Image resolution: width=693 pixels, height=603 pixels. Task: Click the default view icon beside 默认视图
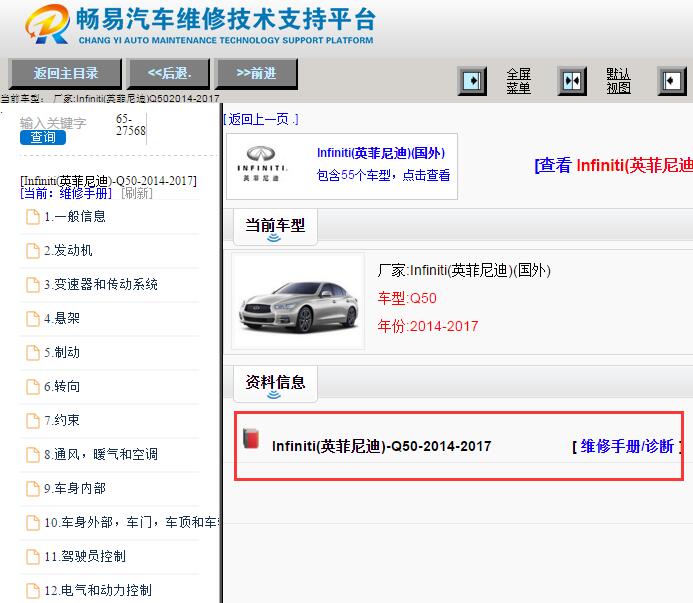pyautogui.click(x=572, y=81)
